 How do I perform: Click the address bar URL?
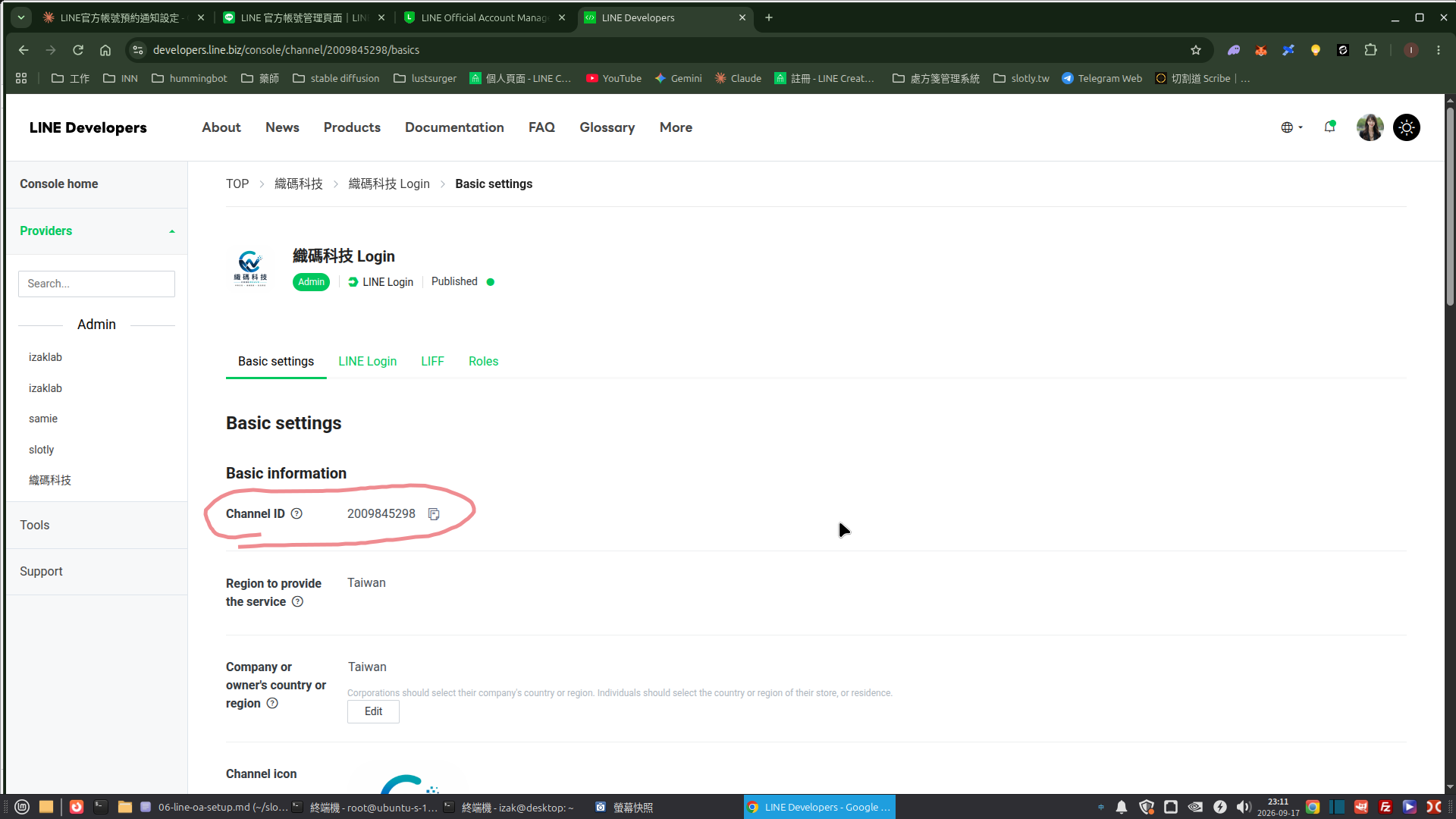(x=286, y=50)
